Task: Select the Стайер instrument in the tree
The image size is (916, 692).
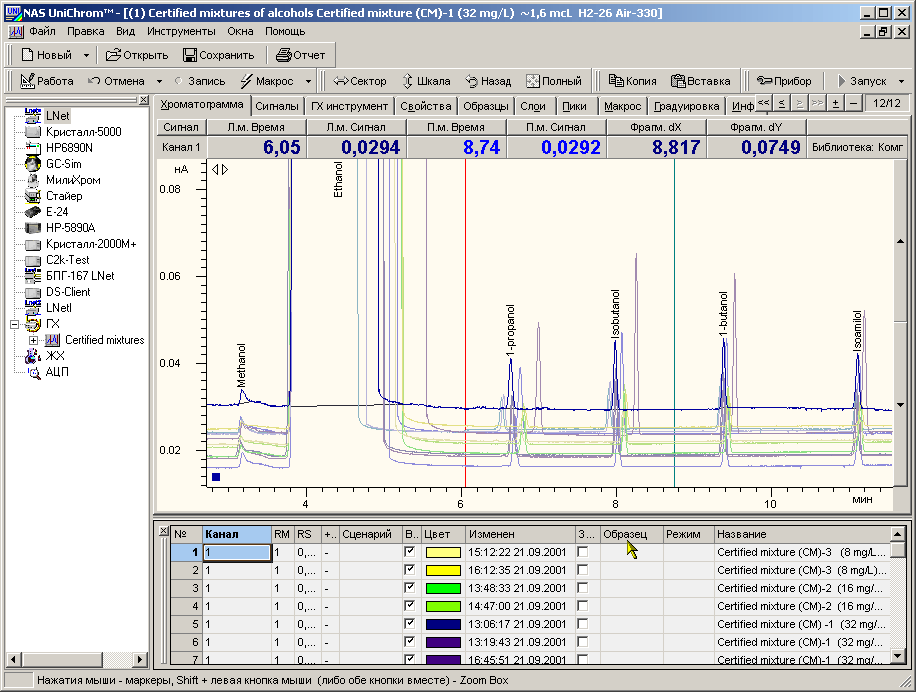Action: 64,196
